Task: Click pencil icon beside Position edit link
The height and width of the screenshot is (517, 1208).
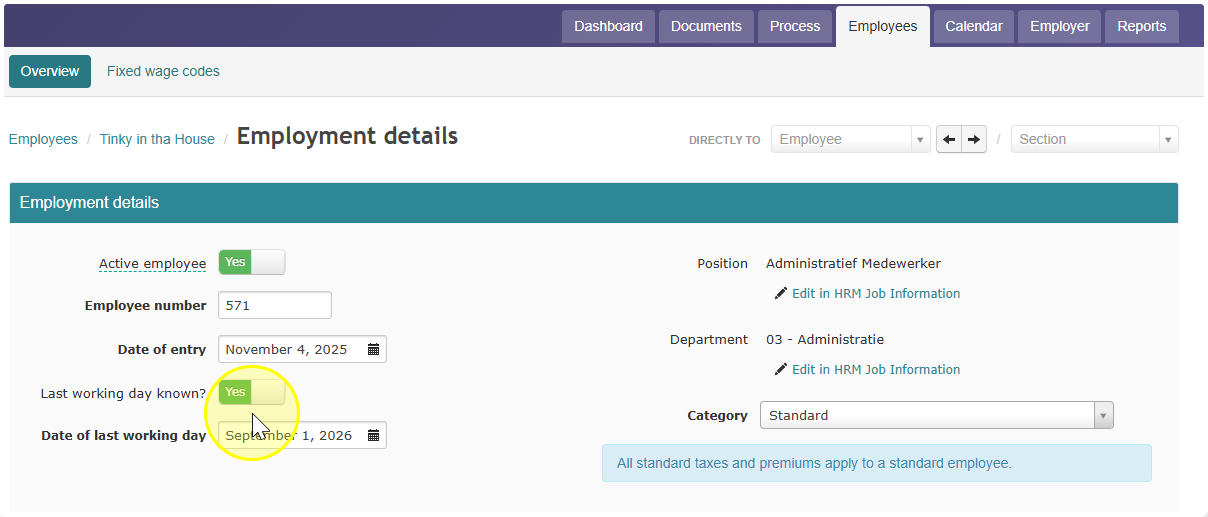Action: tap(781, 294)
